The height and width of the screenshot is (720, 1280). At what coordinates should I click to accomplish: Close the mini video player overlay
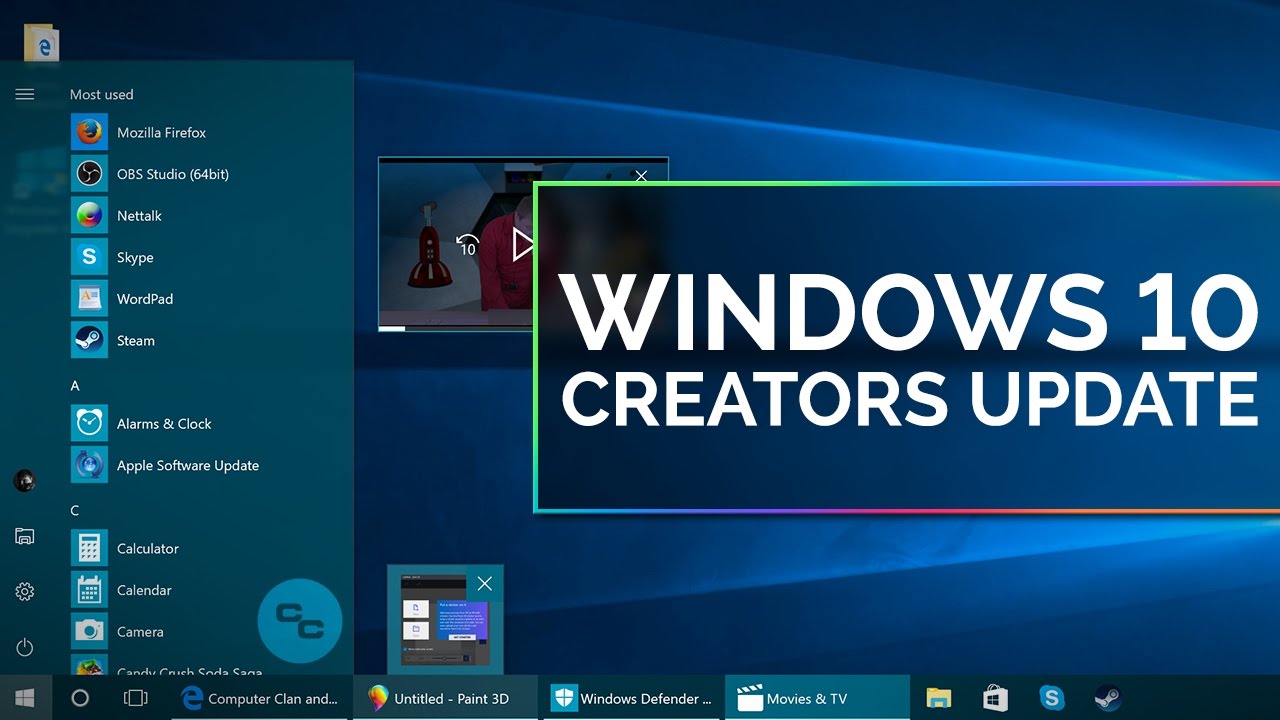[x=641, y=175]
